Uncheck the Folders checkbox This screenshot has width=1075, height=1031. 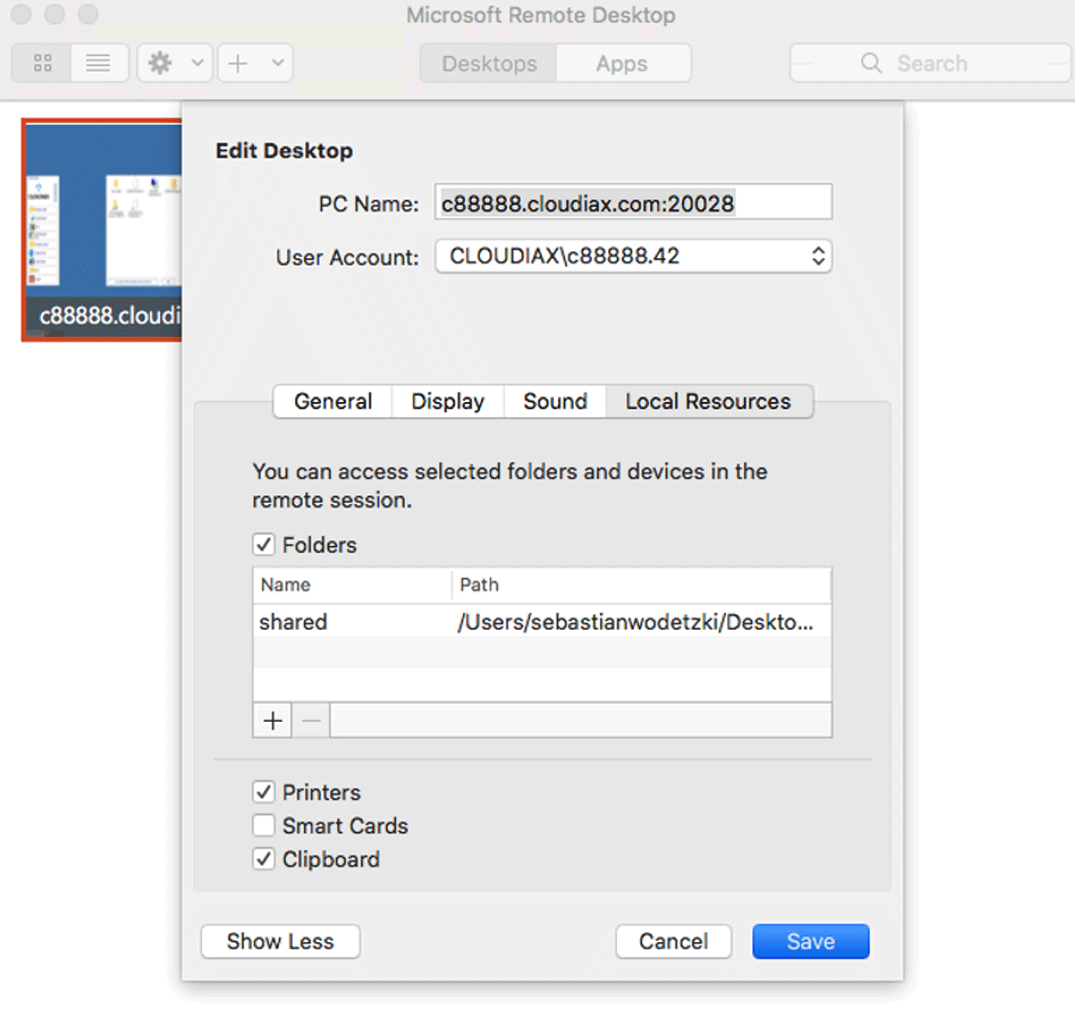264,544
